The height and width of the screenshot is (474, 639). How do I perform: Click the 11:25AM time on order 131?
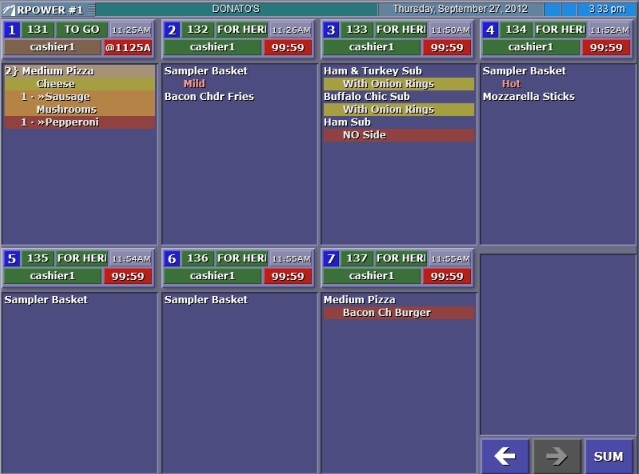(x=131, y=30)
